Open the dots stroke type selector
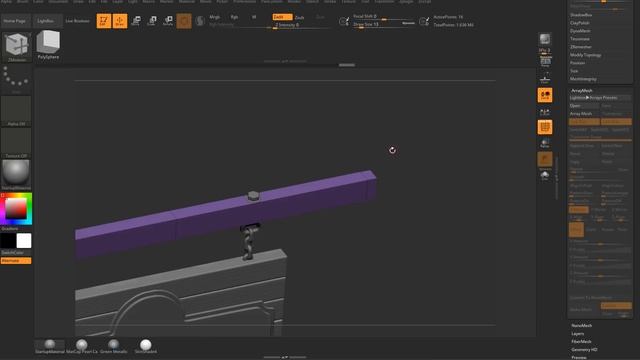The height and width of the screenshot is (360, 640). coord(16,79)
